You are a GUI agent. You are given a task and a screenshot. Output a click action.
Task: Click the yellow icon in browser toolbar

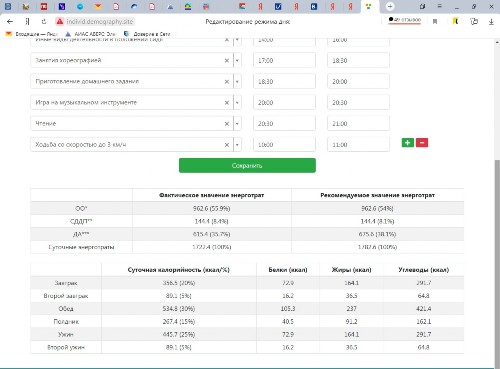pos(455,21)
